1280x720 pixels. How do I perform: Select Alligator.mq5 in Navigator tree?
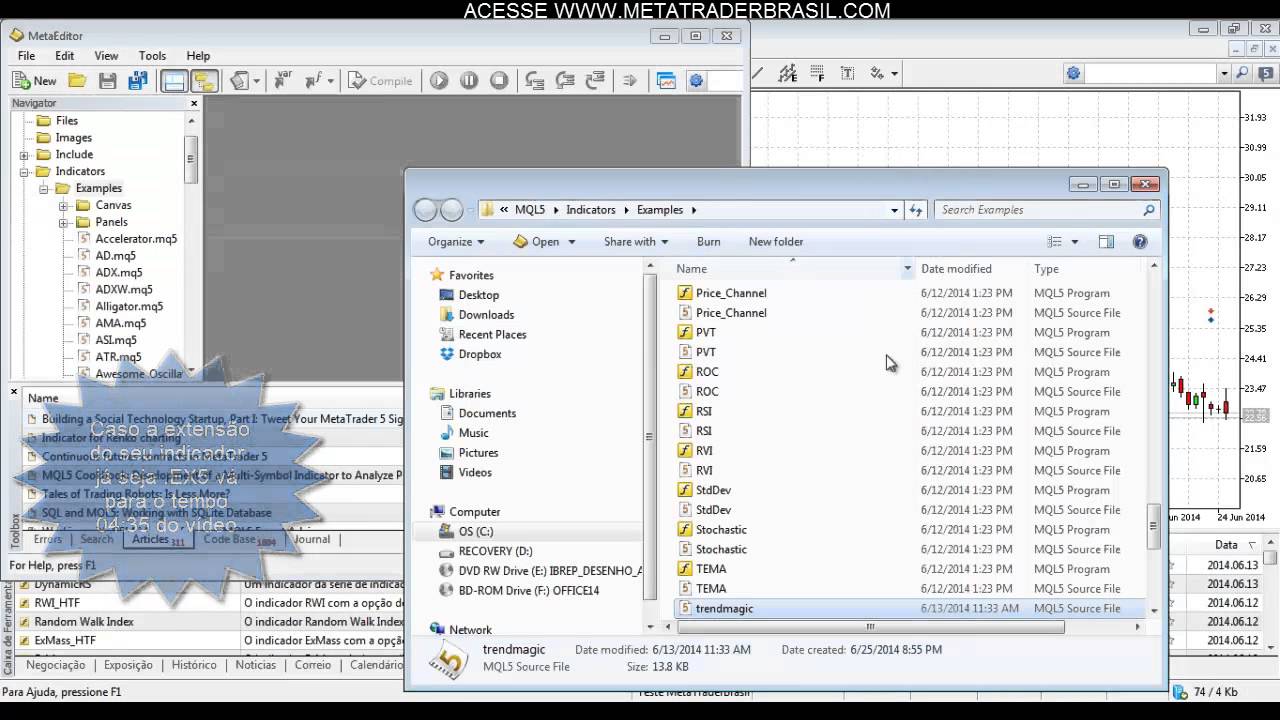(129, 307)
